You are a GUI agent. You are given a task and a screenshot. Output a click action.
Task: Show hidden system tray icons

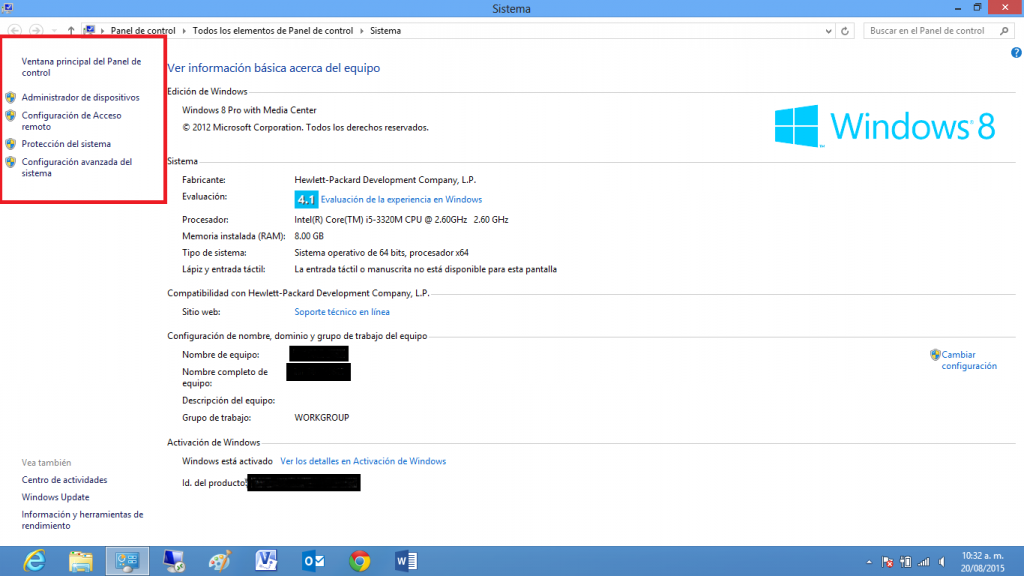pos(869,562)
